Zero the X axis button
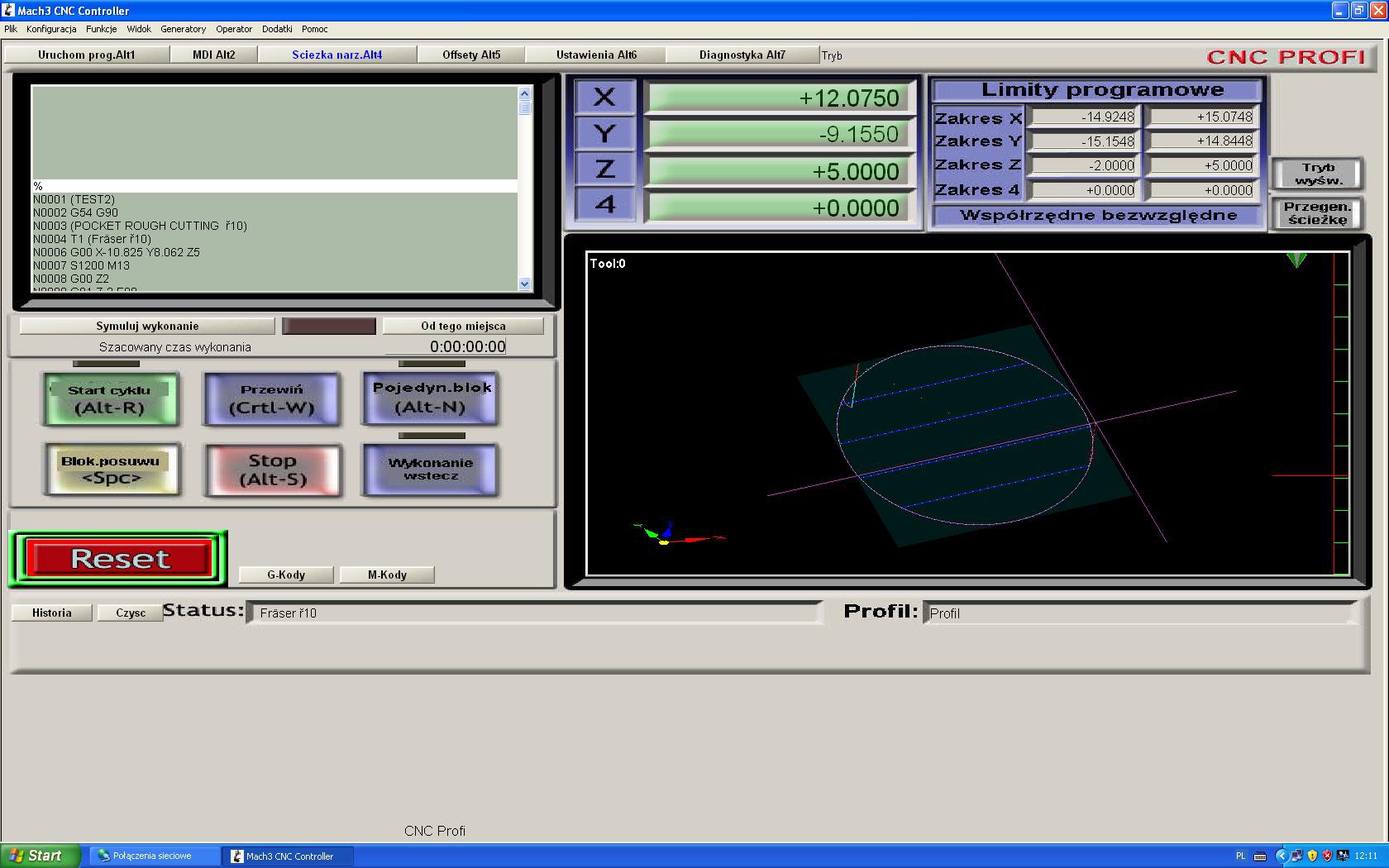1389x868 pixels. pos(604,97)
